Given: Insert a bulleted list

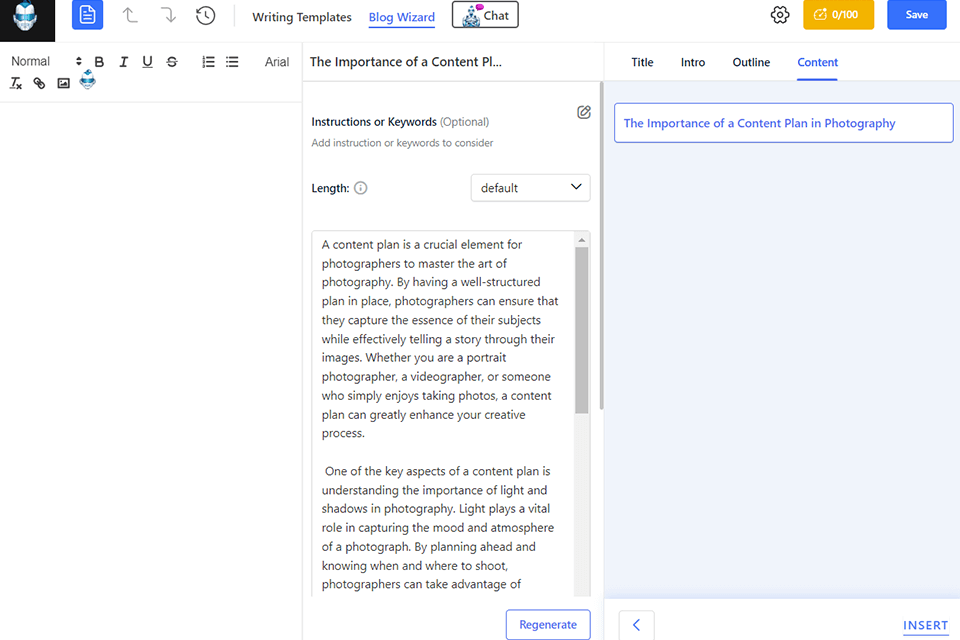Looking at the screenshot, I should (232, 62).
